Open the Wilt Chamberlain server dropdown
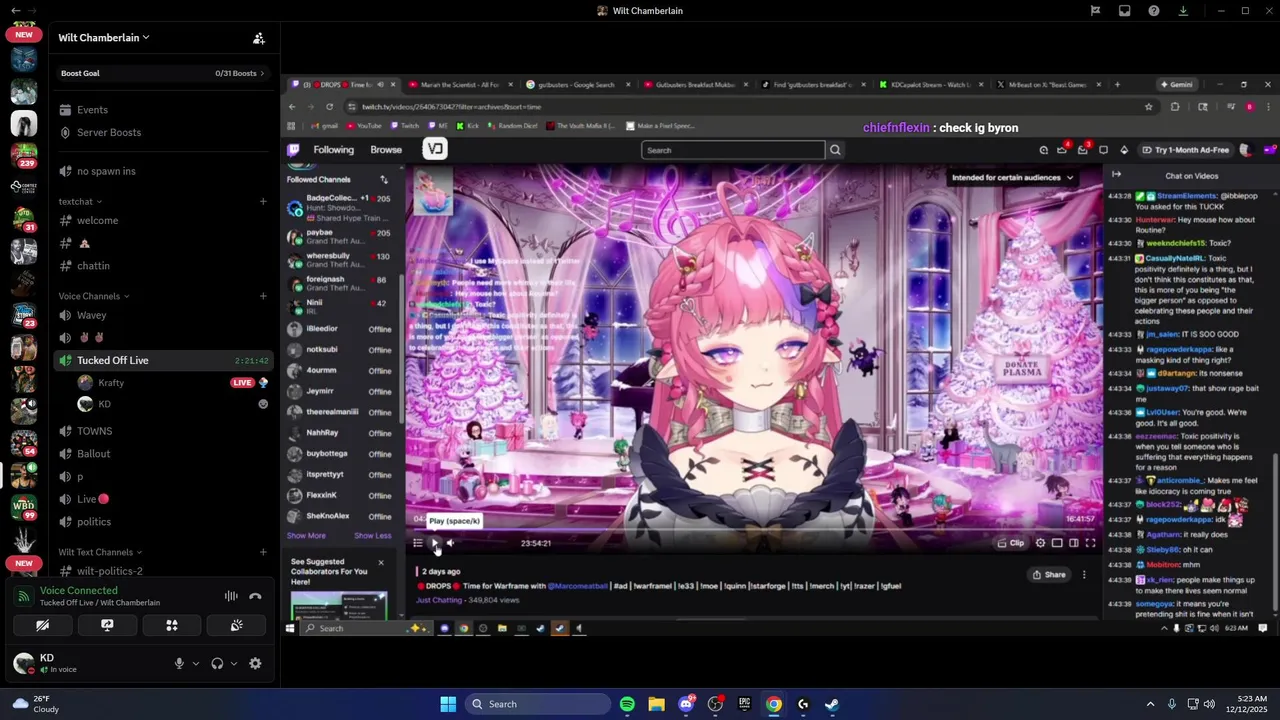 pyautogui.click(x=104, y=38)
